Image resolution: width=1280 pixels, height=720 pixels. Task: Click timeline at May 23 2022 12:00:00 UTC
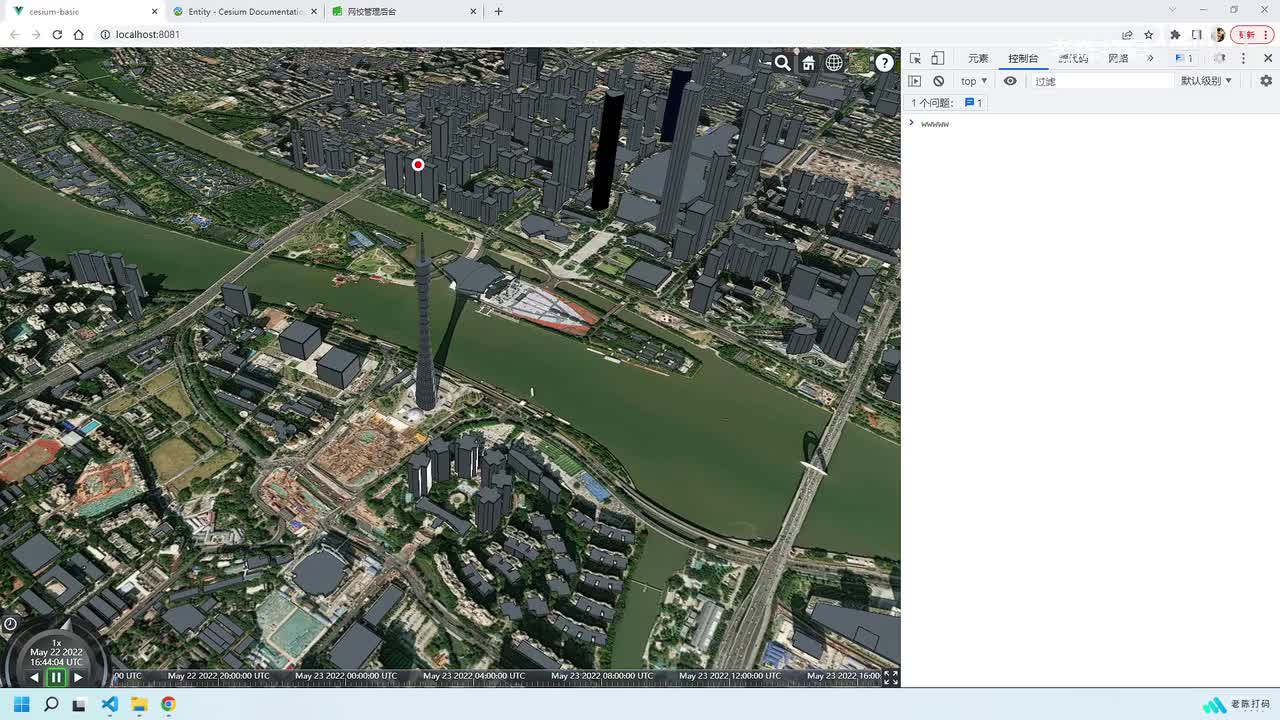[x=730, y=676]
